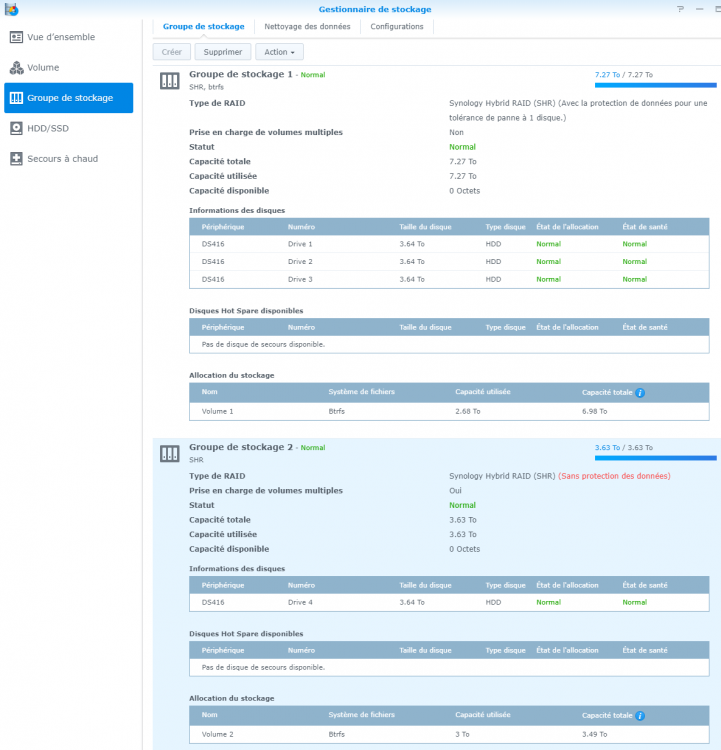Select the Drive 4 row in group 2

click(448, 602)
